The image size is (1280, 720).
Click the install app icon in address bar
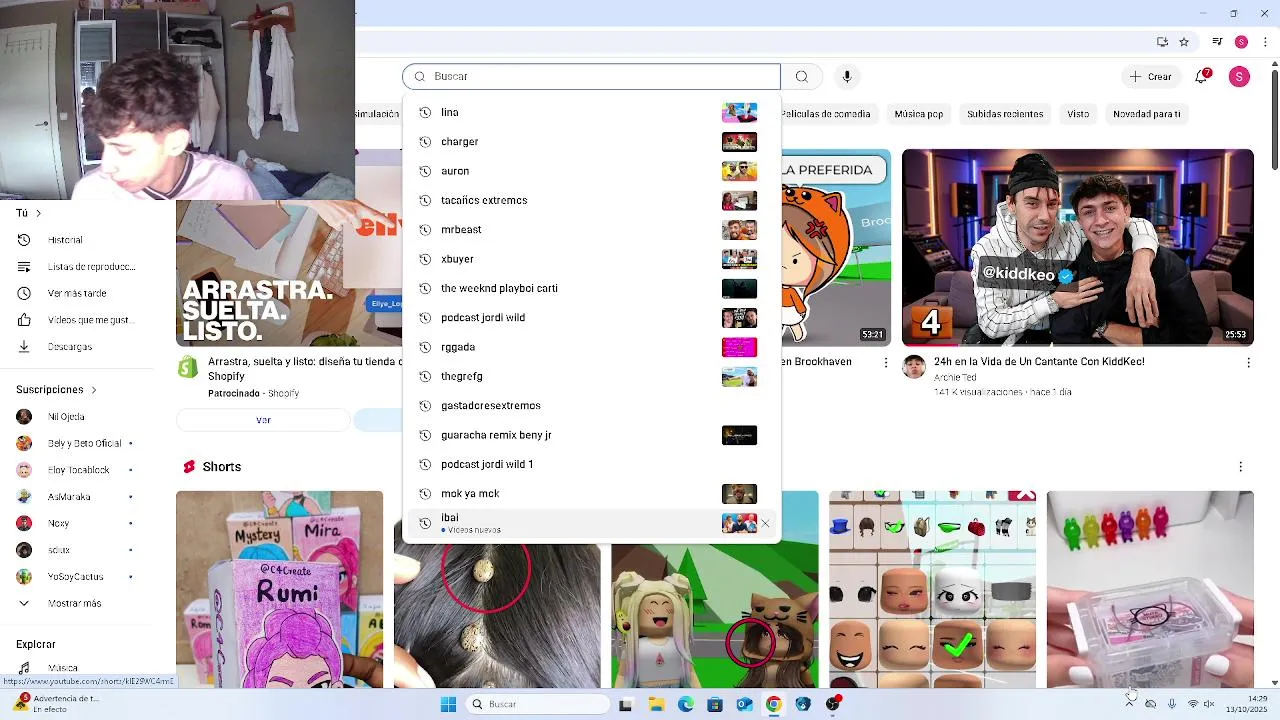click(x=1162, y=42)
